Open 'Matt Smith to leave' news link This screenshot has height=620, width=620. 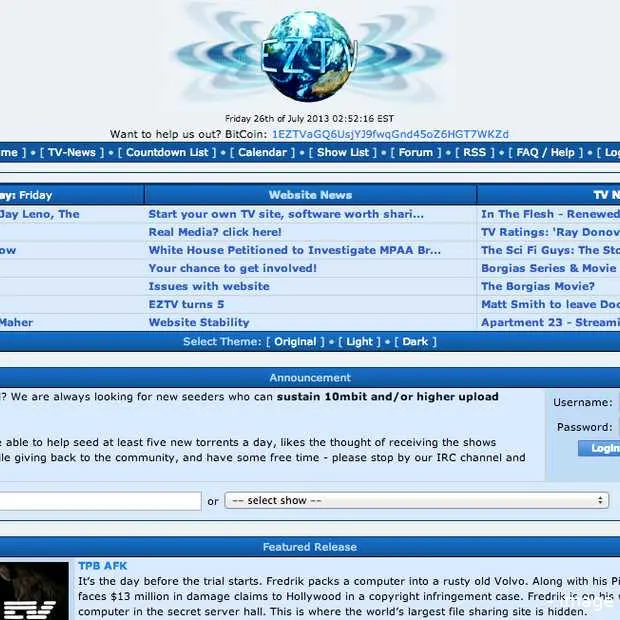pos(550,304)
